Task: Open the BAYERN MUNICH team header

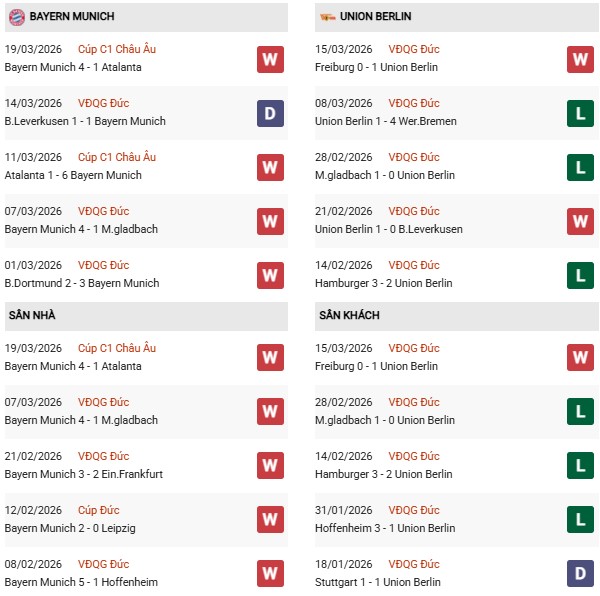Action: tap(72, 17)
